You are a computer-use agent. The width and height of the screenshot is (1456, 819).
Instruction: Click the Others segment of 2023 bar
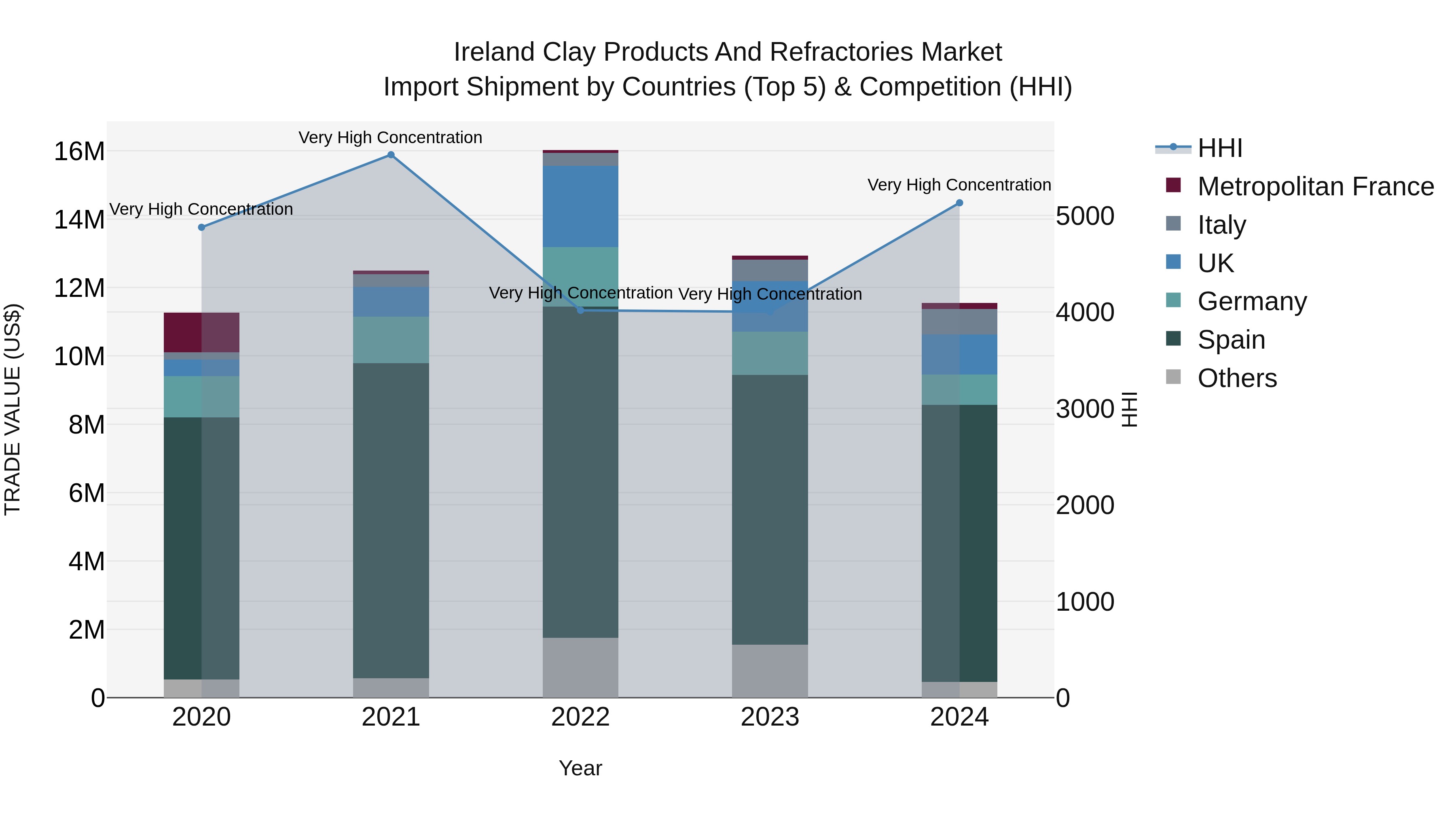pyautogui.click(x=770, y=671)
